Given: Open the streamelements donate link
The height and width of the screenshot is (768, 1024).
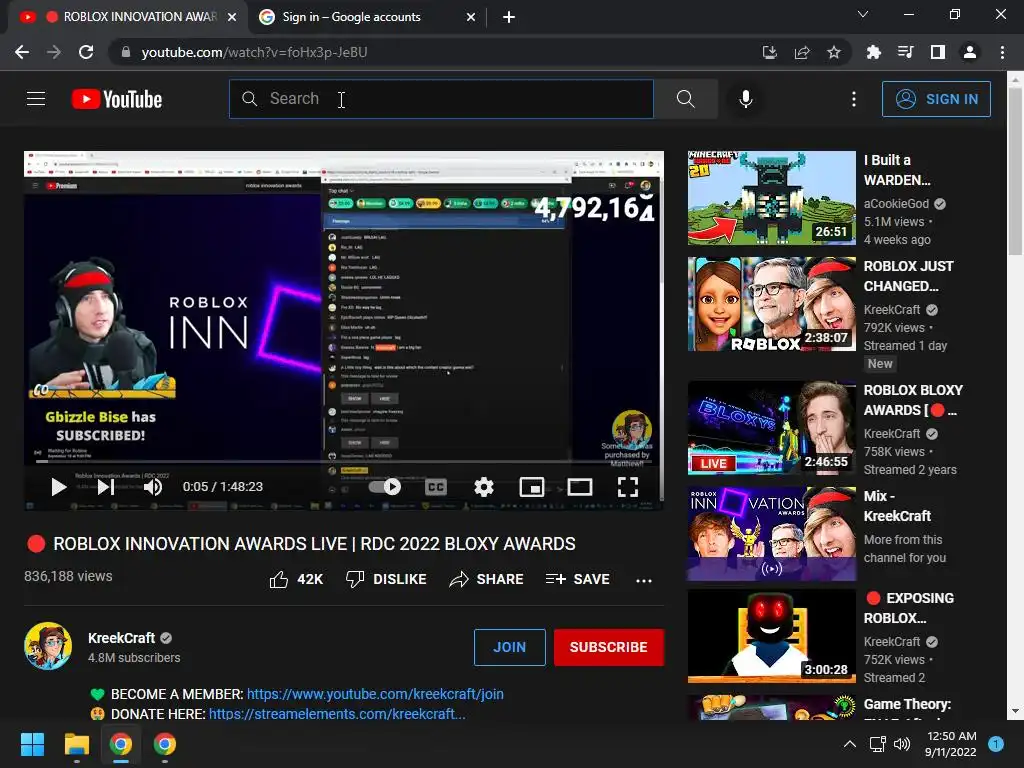Looking at the screenshot, I should pos(337,714).
